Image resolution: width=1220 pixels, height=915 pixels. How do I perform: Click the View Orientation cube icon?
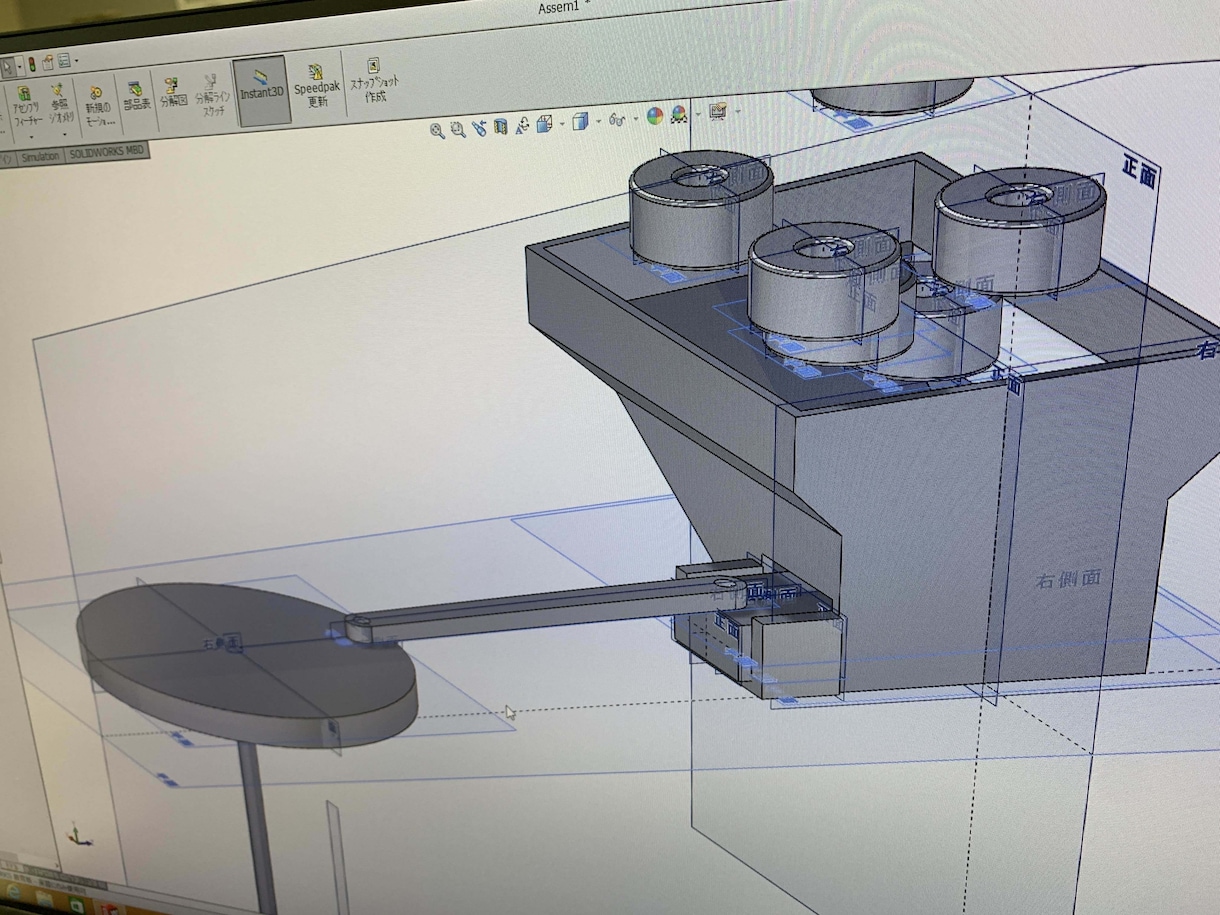(544, 123)
